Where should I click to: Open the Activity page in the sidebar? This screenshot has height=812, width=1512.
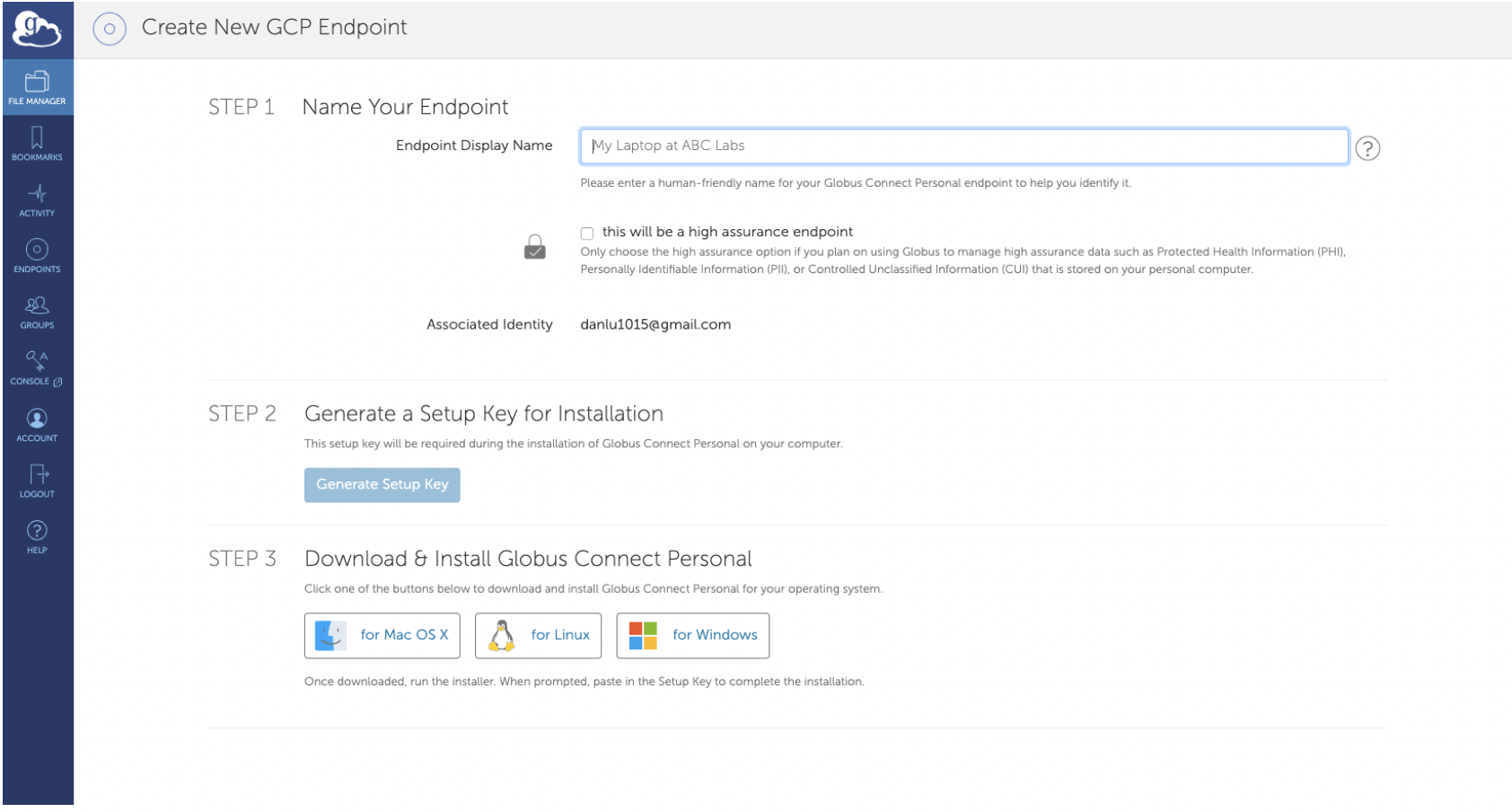coord(37,199)
